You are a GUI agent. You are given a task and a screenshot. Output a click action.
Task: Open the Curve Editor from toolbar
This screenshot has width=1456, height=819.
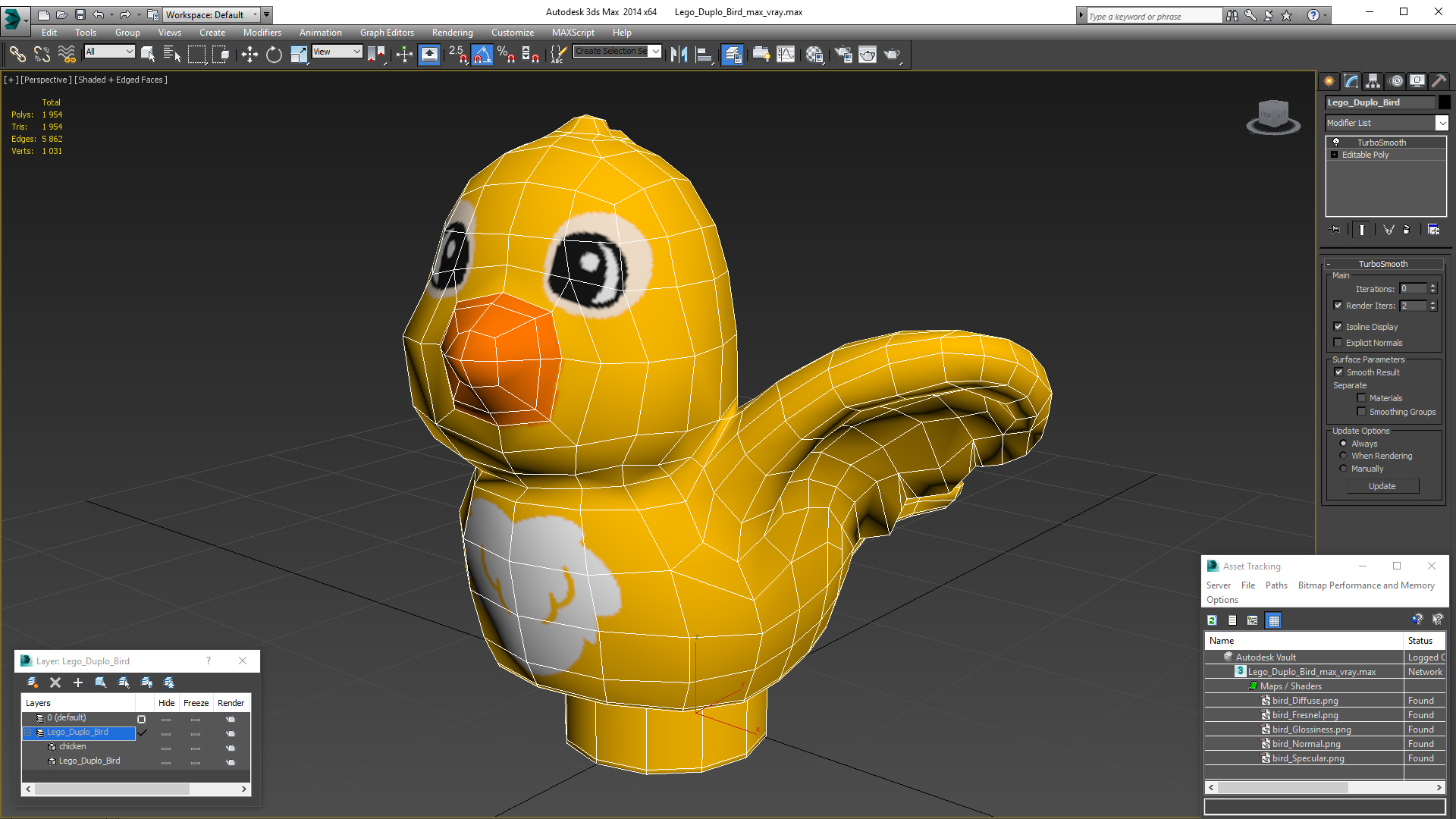coord(786,54)
